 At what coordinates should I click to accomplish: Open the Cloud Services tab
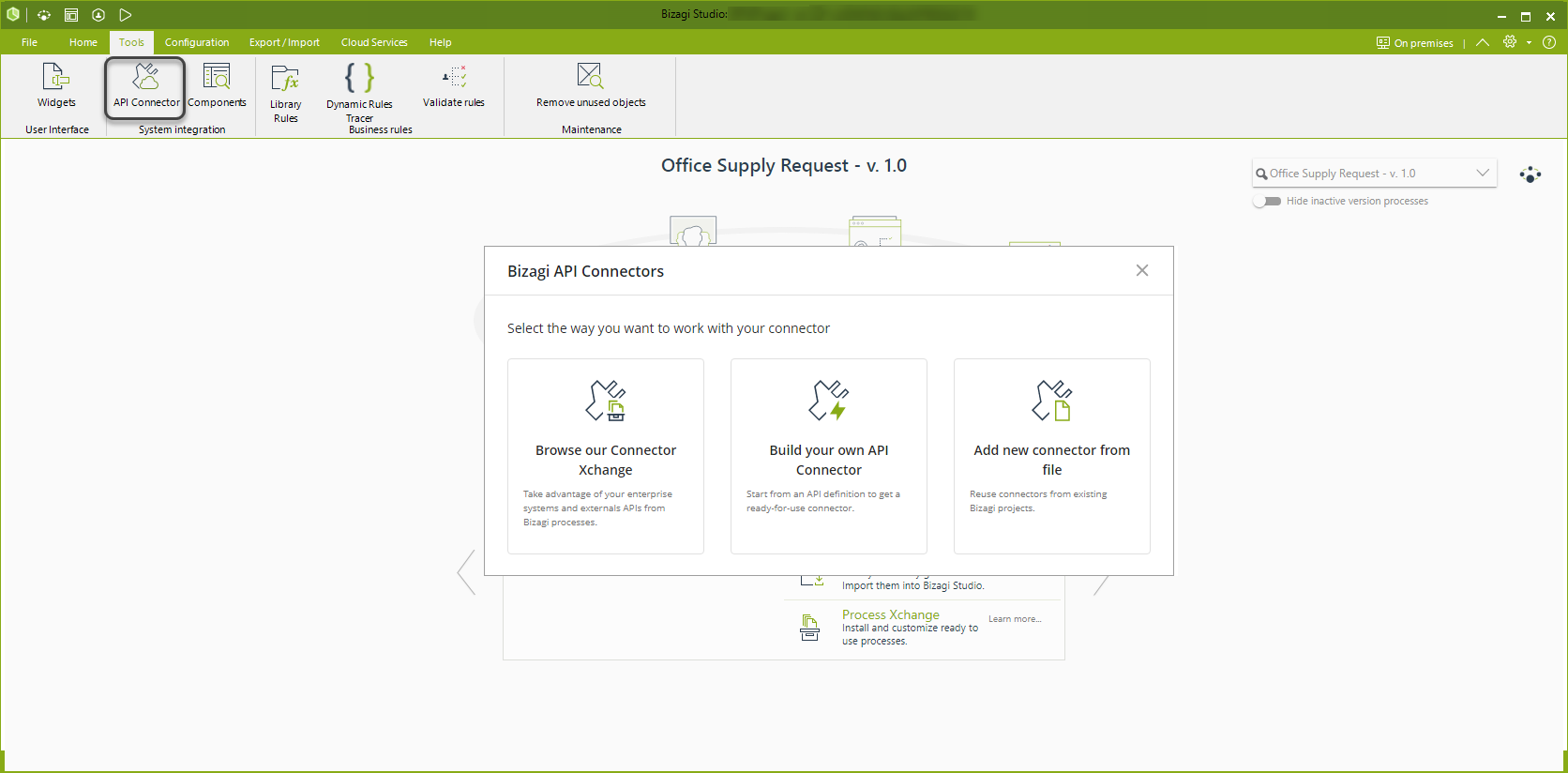click(374, 42)
